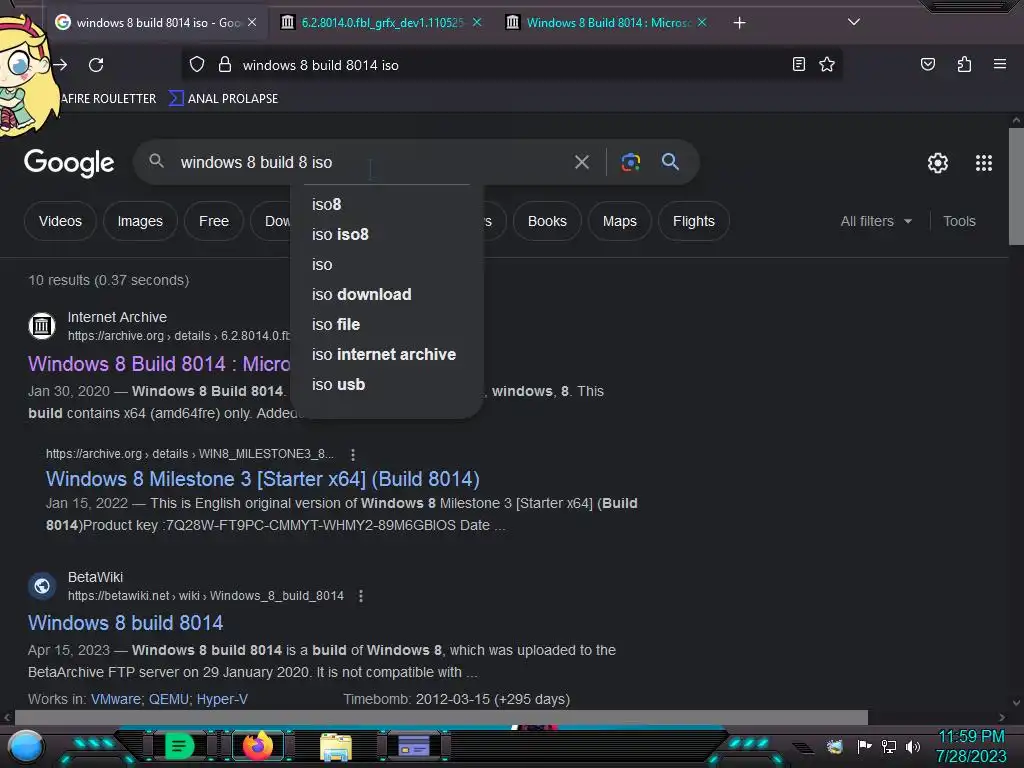The width and height of the screenshot is (1024, 768).
Task: Expand the list all tabs chevron
Action: coord(853,22)
